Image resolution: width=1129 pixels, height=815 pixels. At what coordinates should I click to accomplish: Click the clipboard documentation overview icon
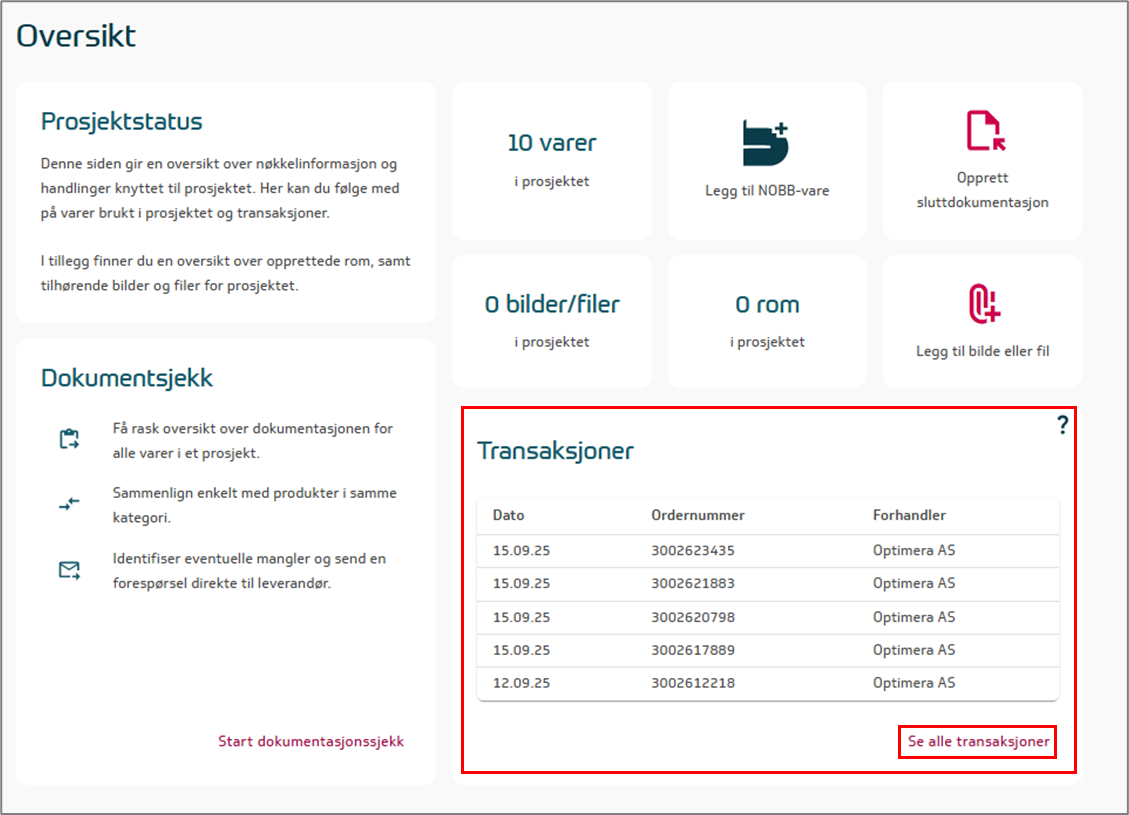pos(69,439)
